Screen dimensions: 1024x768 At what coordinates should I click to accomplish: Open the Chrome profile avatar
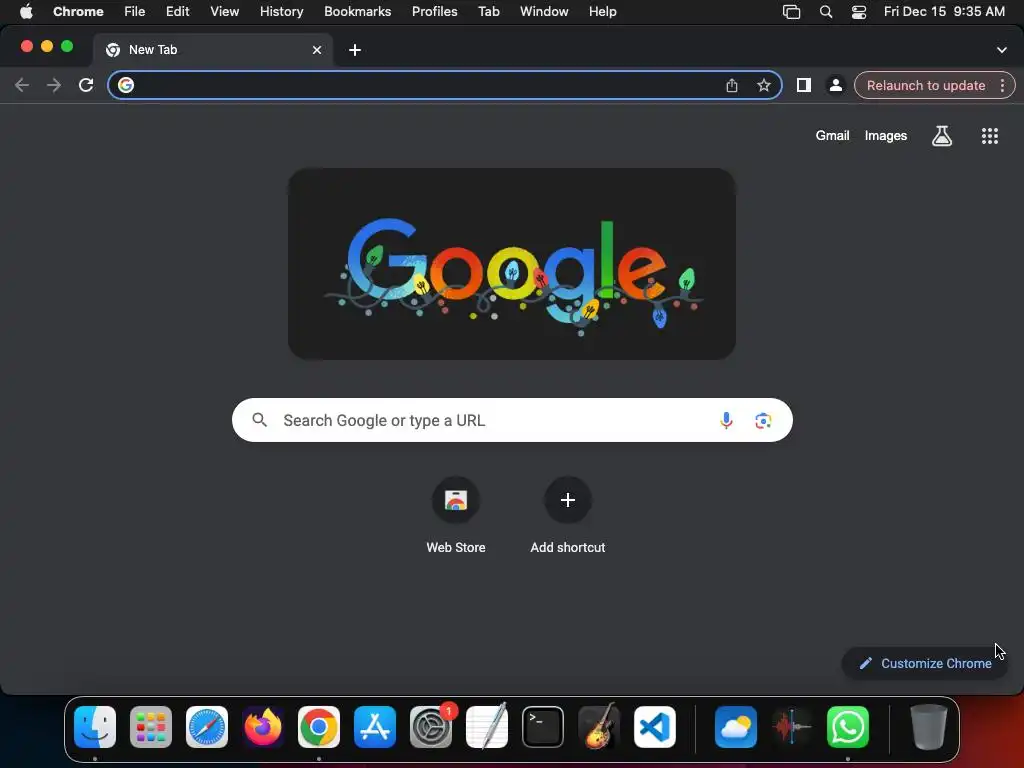835,86
